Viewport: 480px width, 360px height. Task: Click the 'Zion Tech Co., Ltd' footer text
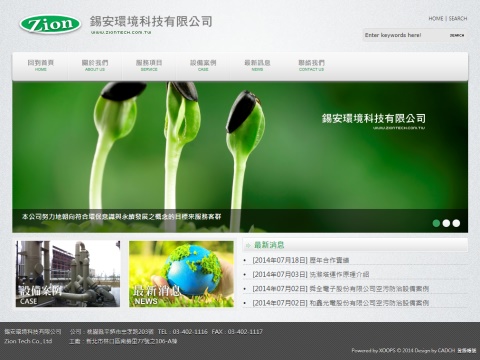click(28, 341)
